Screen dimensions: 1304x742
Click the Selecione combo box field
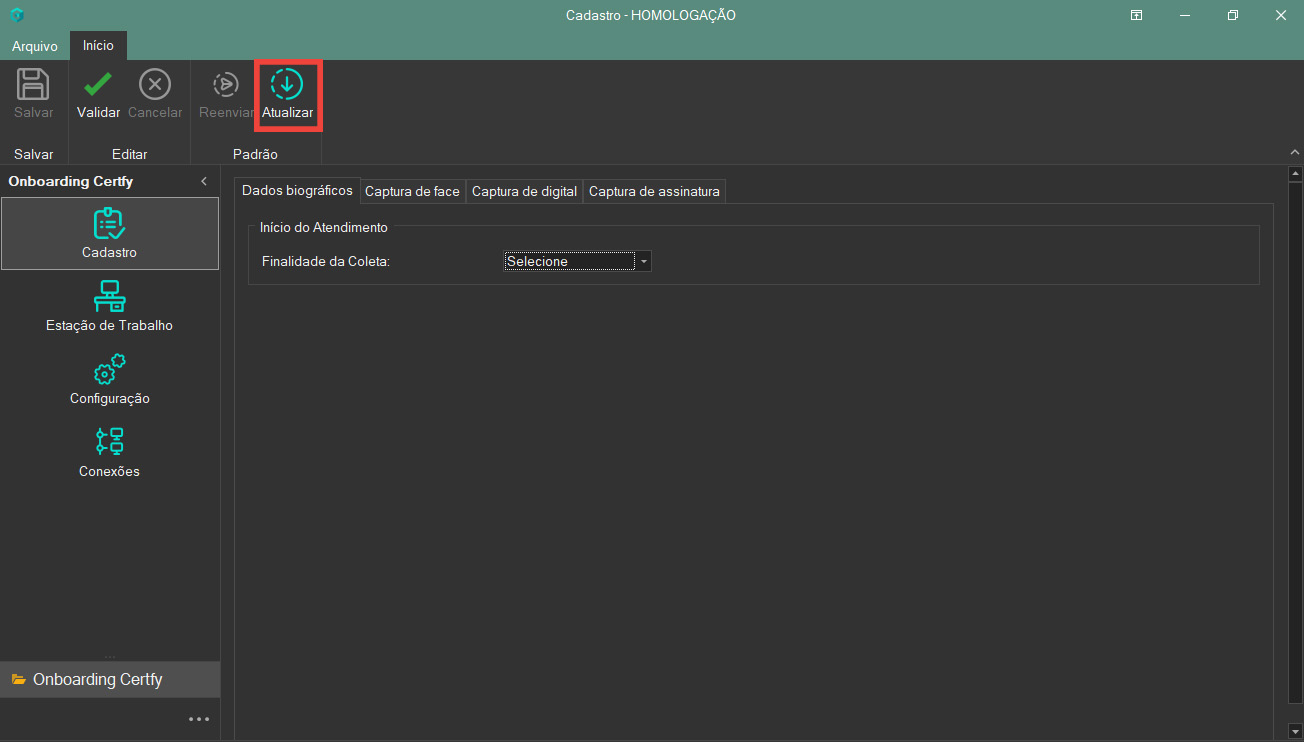(x=569, y=262)
